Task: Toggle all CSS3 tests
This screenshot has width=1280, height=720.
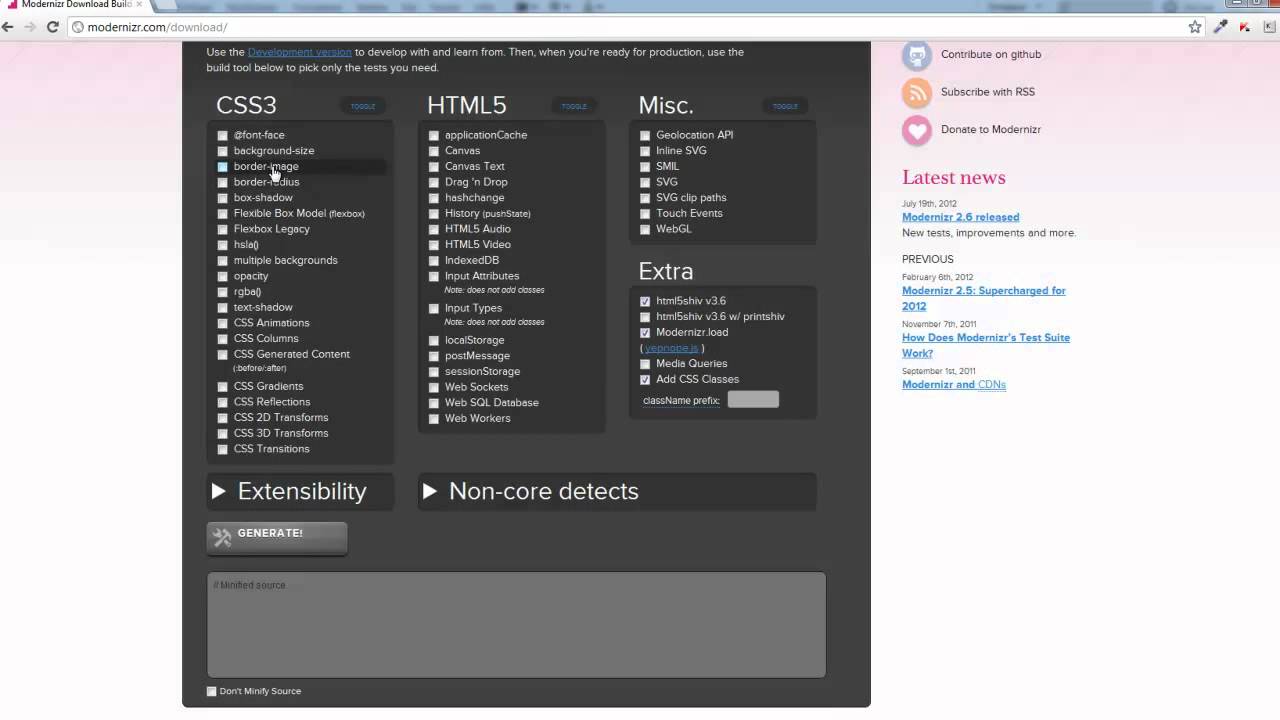Action: (363, 106)
